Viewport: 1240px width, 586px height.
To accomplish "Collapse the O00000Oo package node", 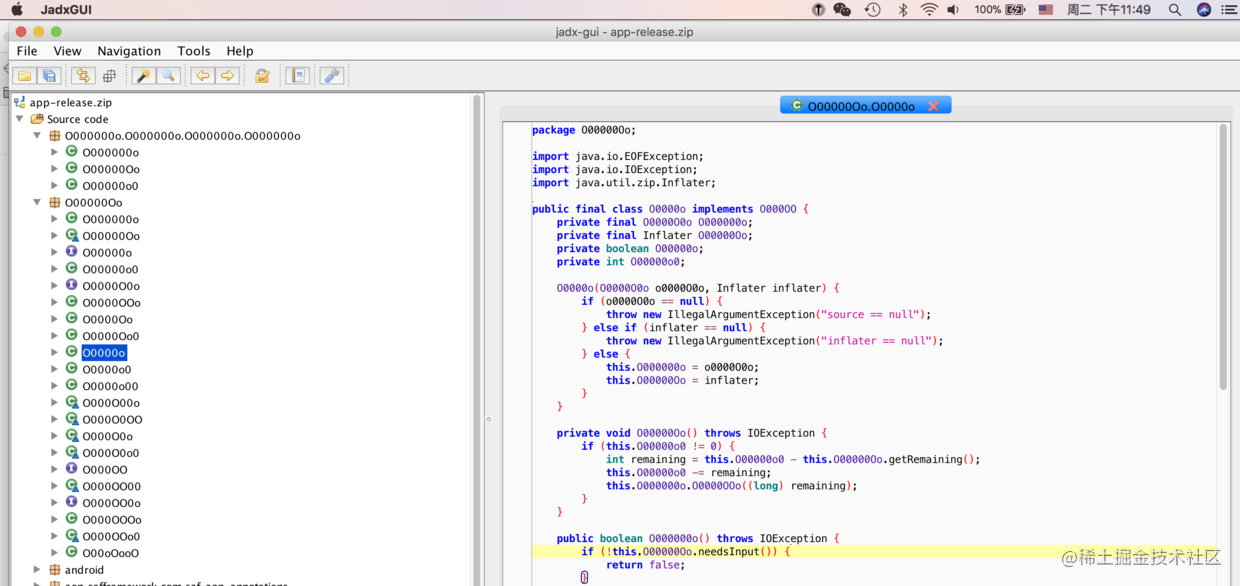I will coord(37,203).
